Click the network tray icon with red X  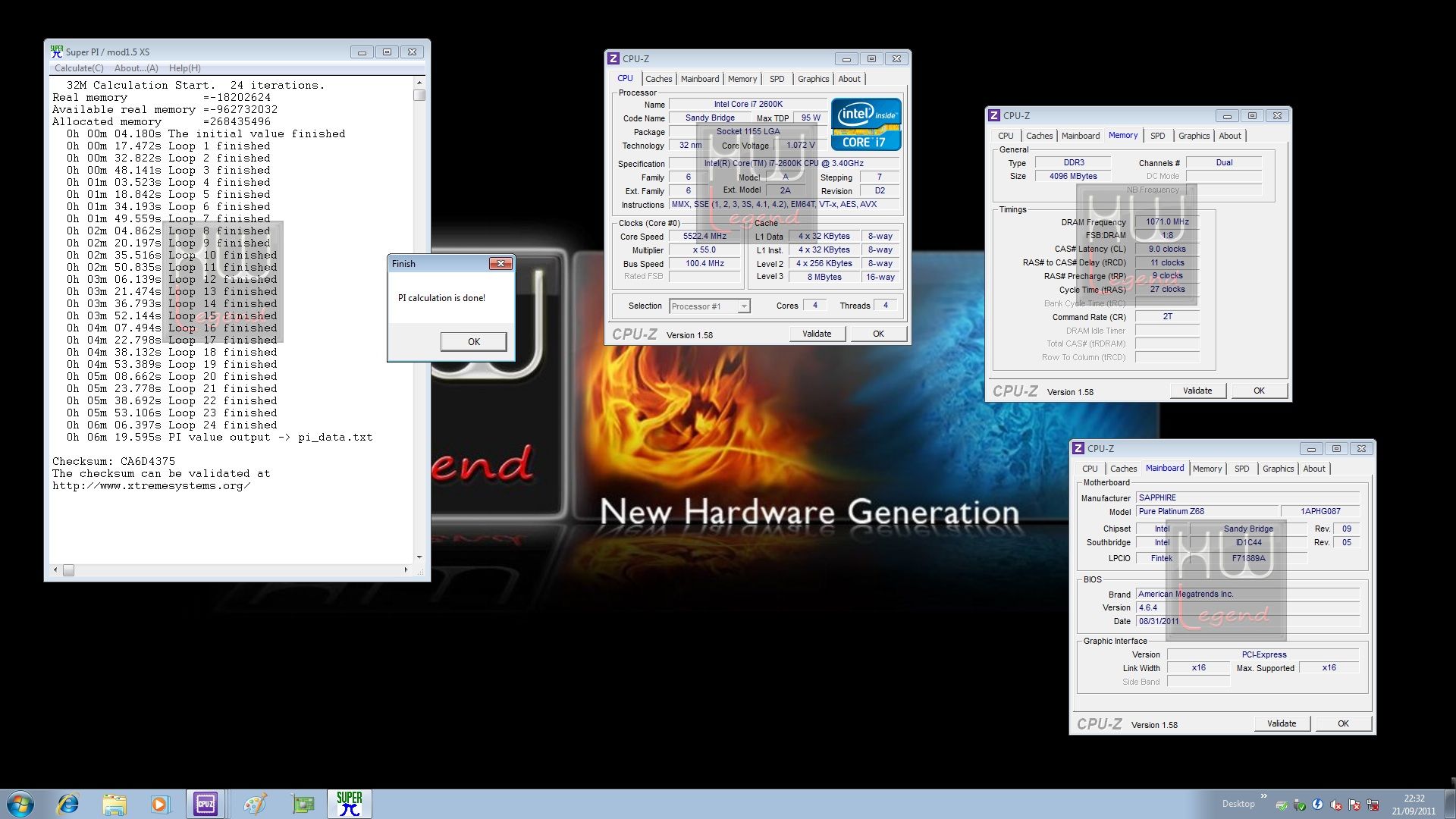click(x=1373, y=805)
